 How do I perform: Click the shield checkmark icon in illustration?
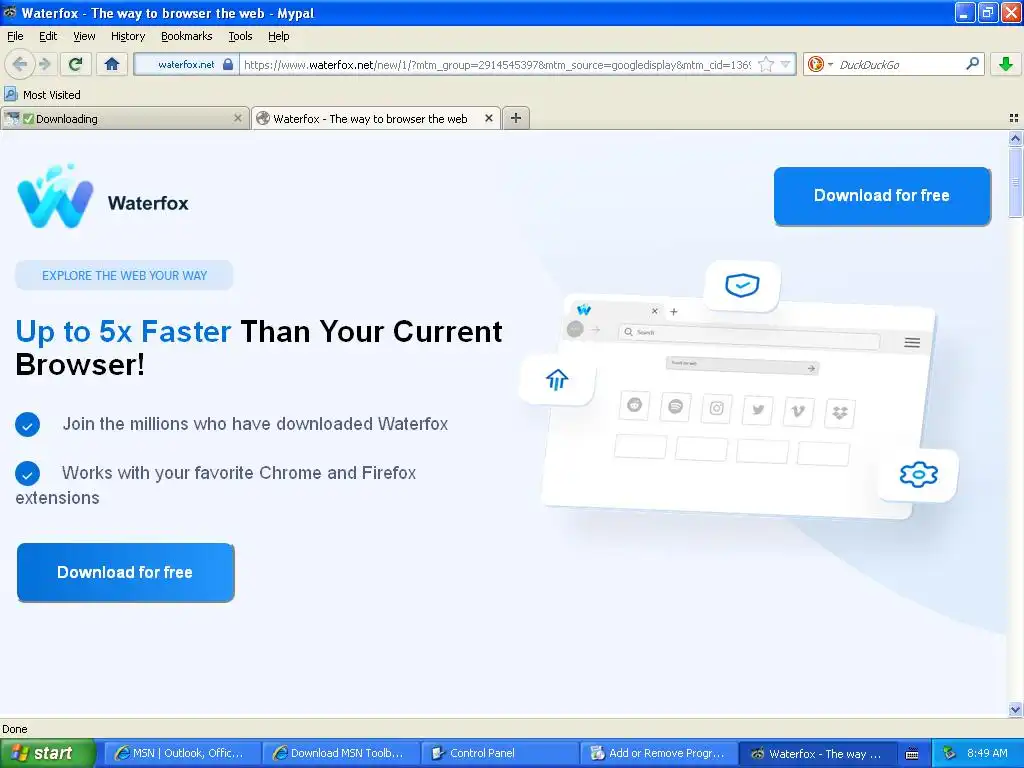click(743, 285)
